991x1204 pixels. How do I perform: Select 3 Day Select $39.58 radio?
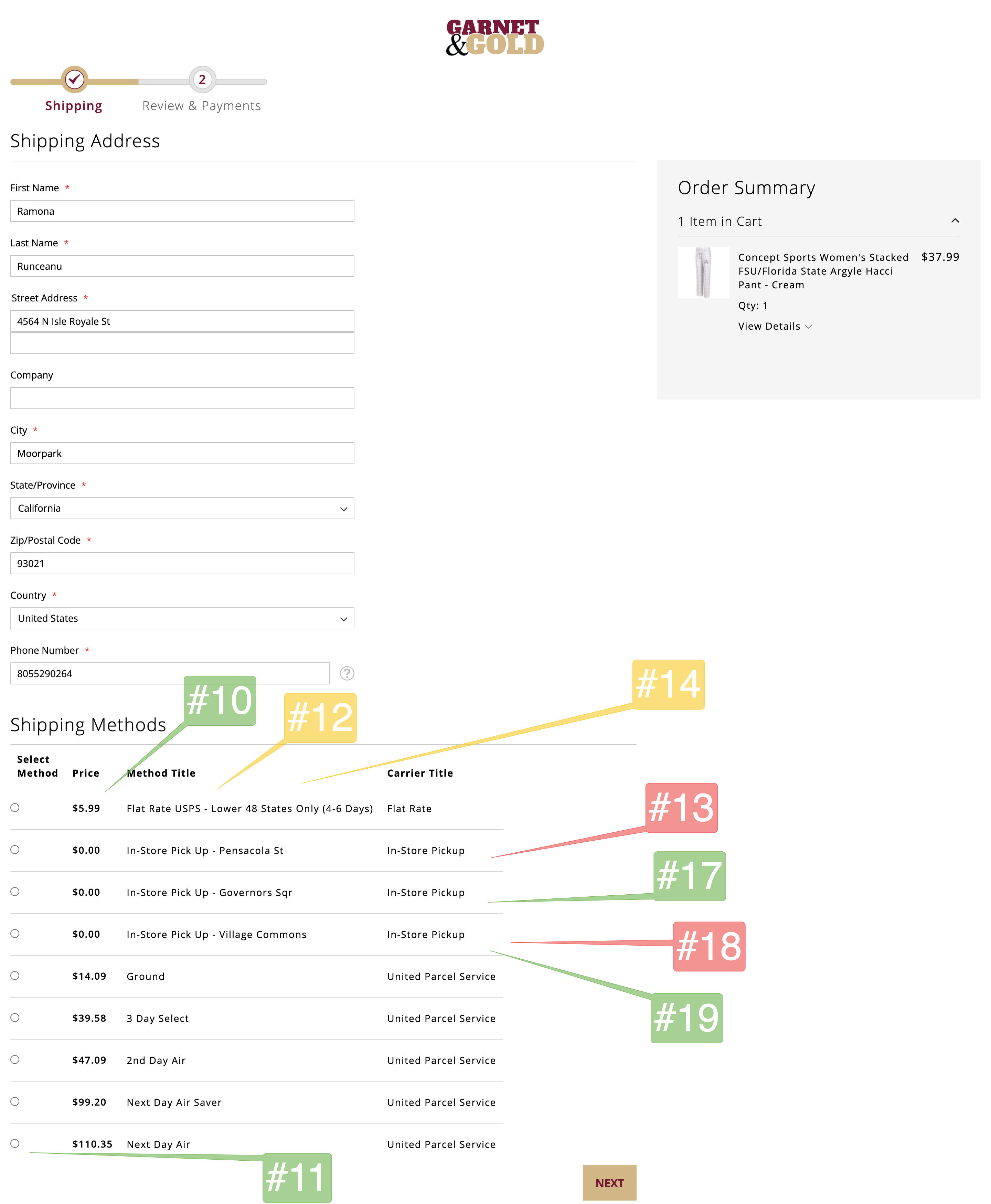coord(15,1017)
